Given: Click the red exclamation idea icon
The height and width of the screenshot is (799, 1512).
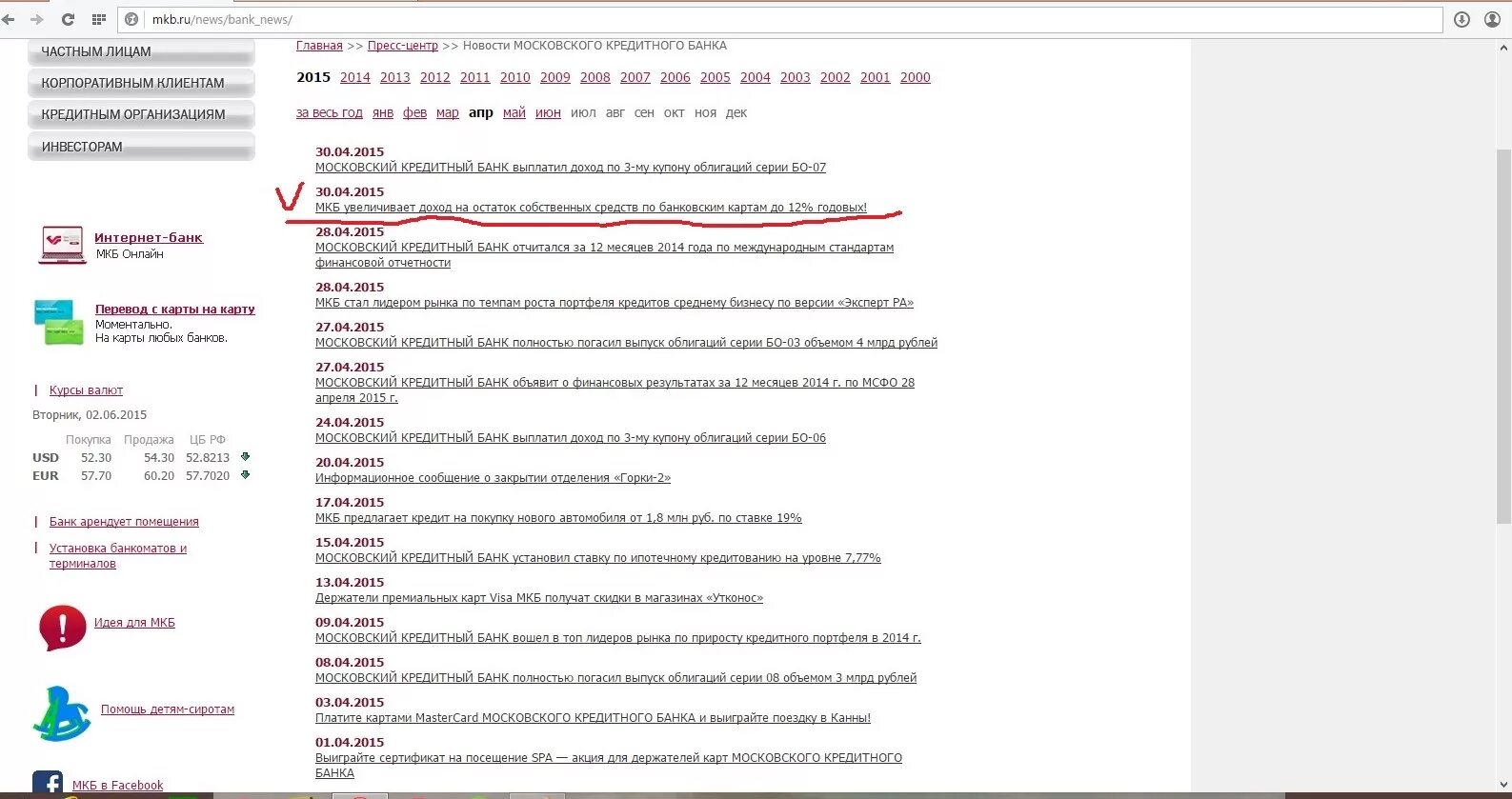Looking at the screenshot, I should pyautogui.click(x=62, y=629).
